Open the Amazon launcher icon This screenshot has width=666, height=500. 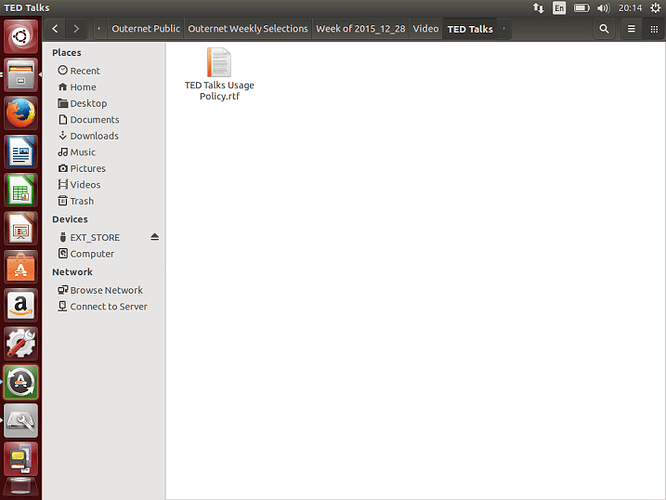[x=21, y=305]
